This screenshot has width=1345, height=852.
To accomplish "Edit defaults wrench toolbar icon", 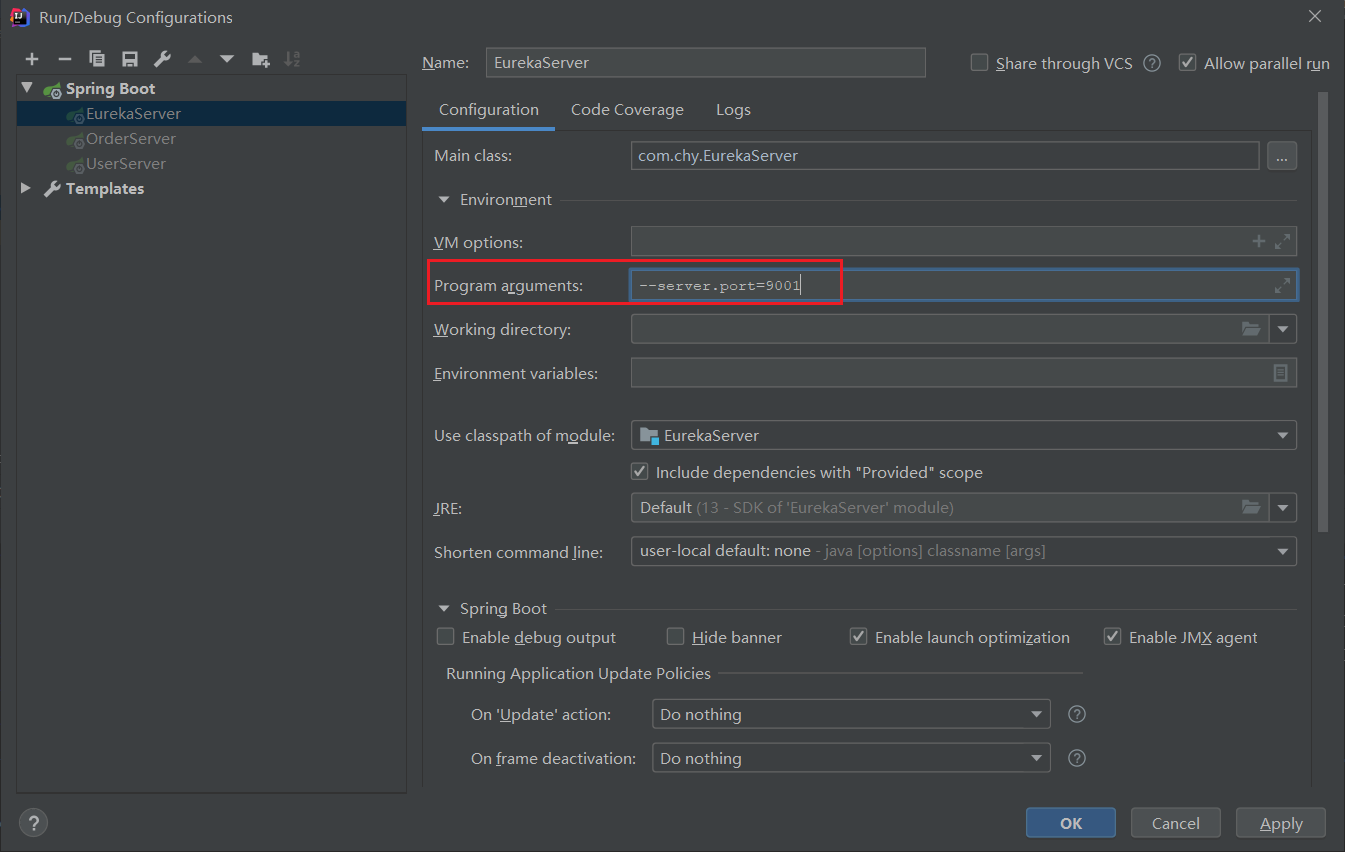I will 162,59.
